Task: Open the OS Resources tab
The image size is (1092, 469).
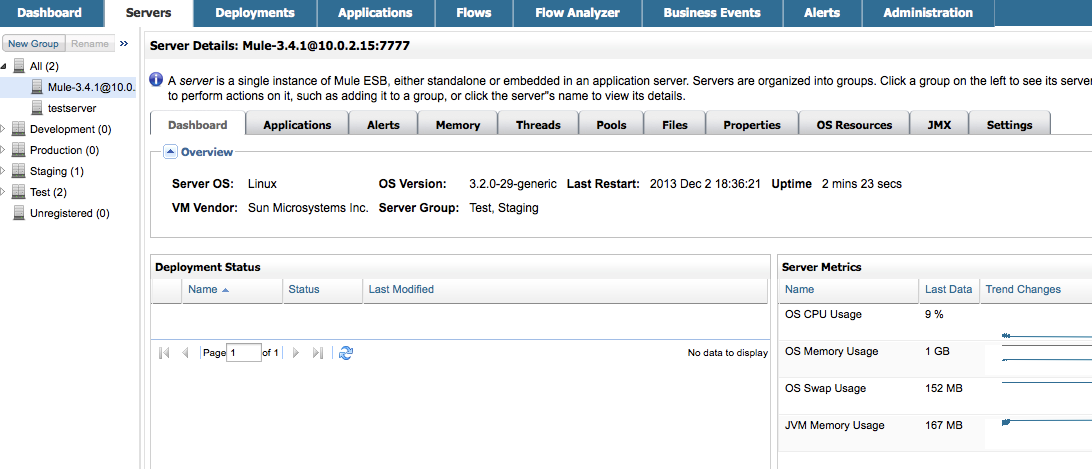Action: pyautogui.click(x=854, y=125)
